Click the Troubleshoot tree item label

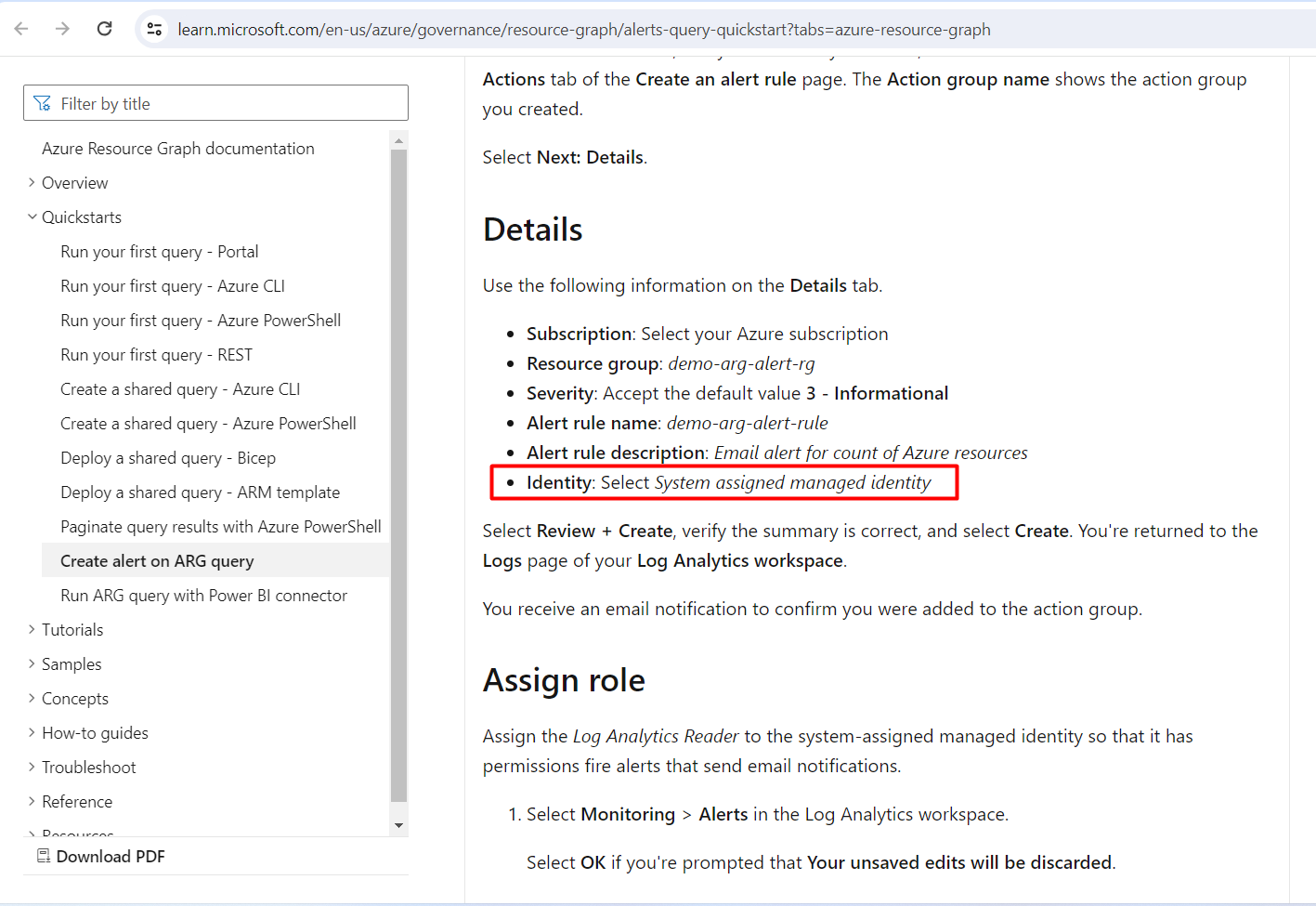coord(88,768)
